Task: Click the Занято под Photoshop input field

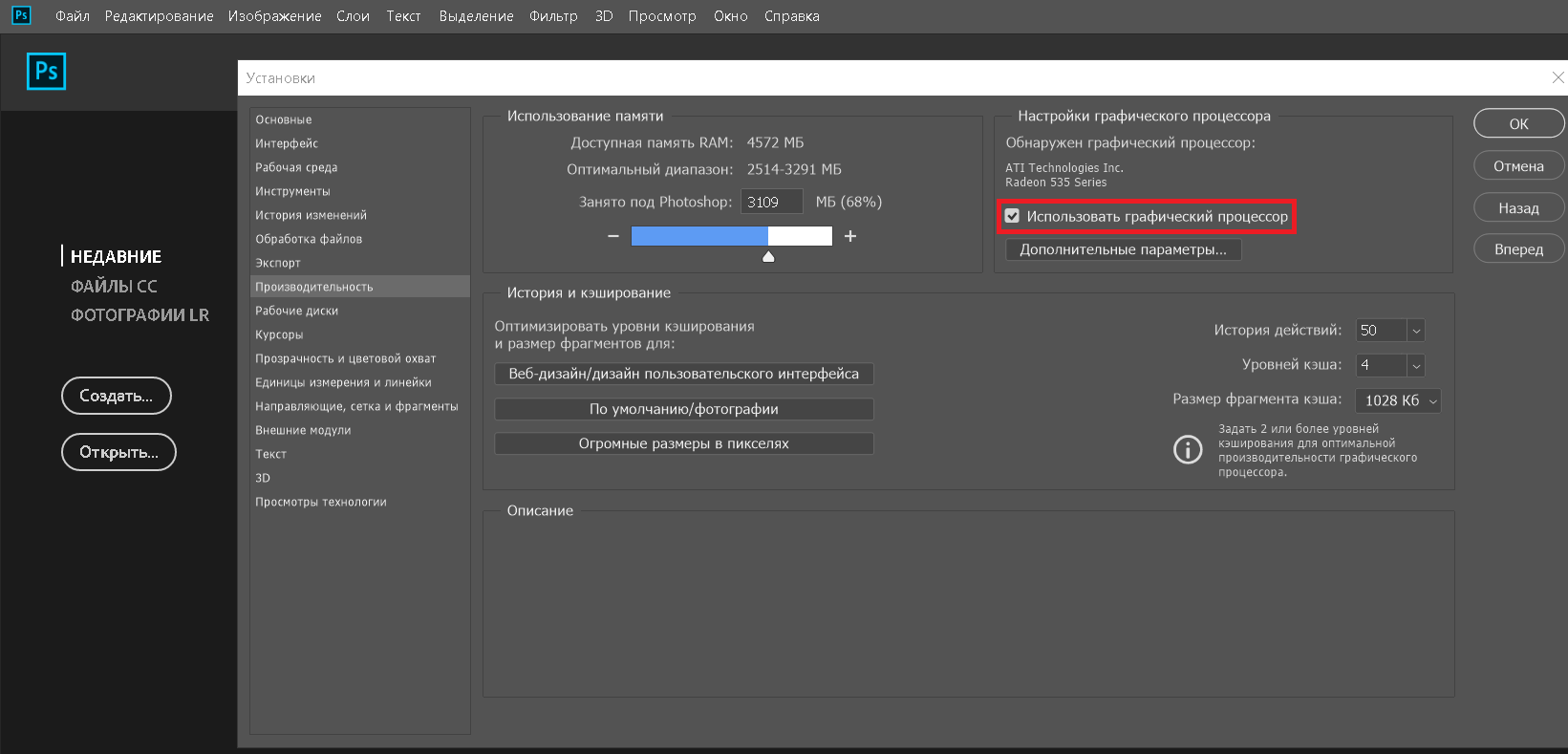Action: click(771, 202)
